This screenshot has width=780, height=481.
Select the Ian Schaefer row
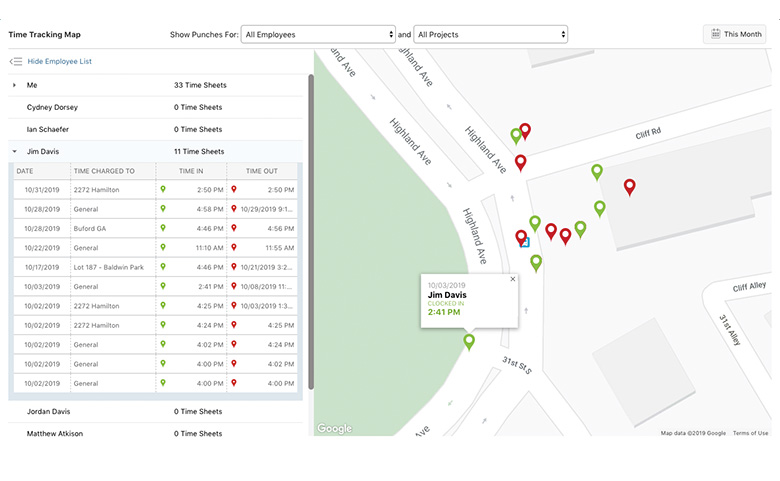click(155, 129)
